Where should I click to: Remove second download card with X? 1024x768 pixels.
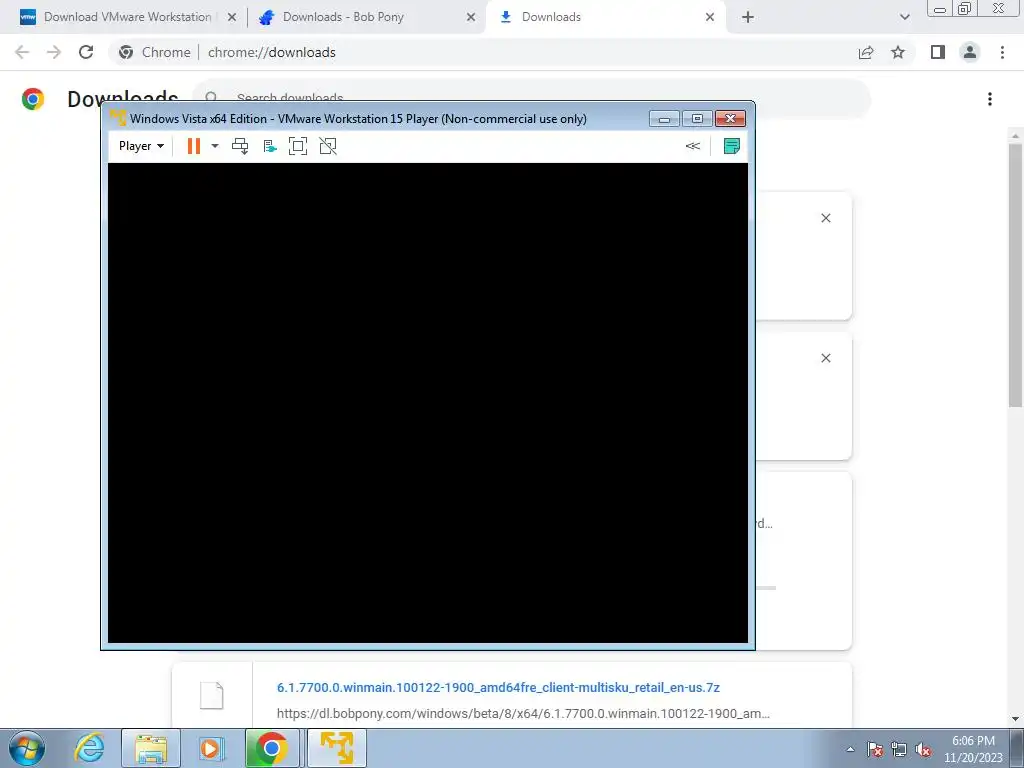click(x=825, y=358)
